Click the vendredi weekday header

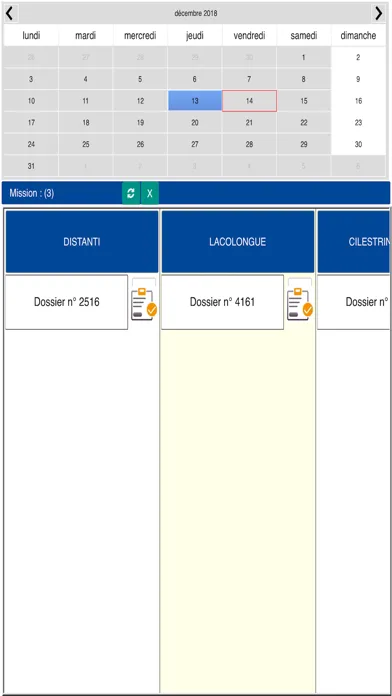249,36
